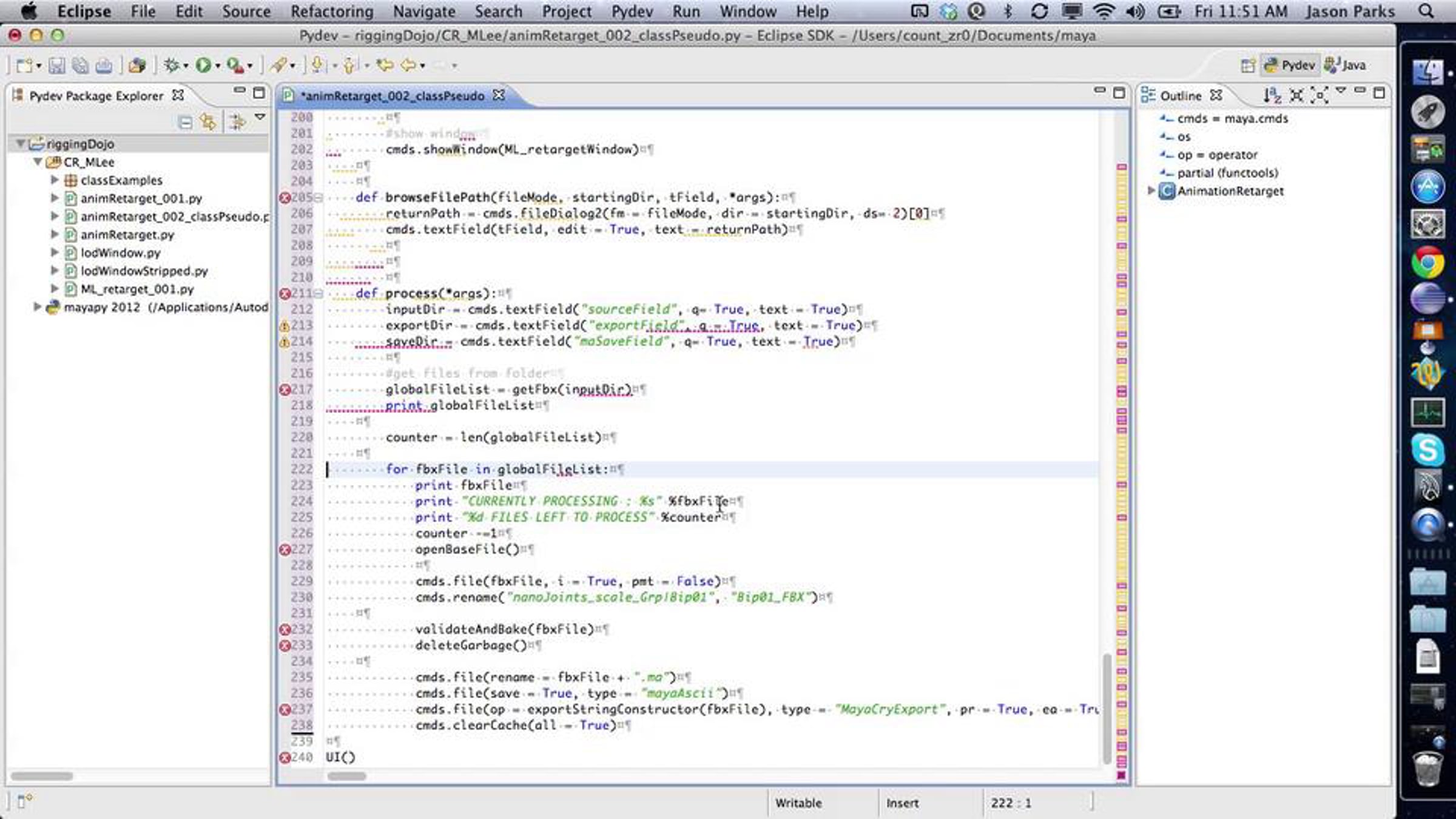
Task: Click the error marker on line 227
Action: click(285, 550)
